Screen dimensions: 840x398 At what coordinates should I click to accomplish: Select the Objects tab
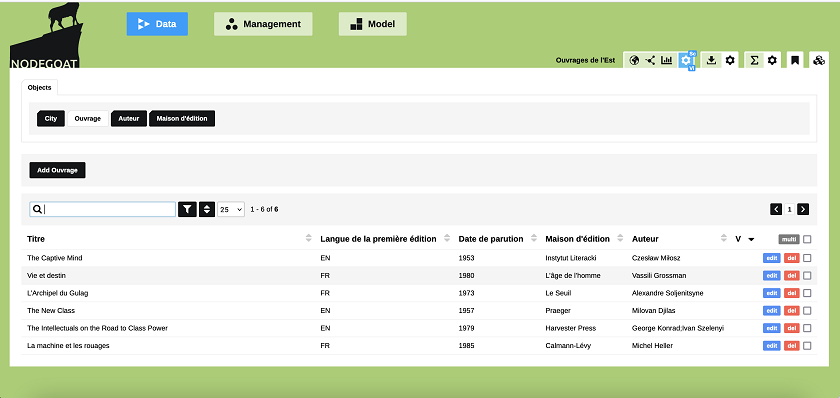click(x=40, y=87)
